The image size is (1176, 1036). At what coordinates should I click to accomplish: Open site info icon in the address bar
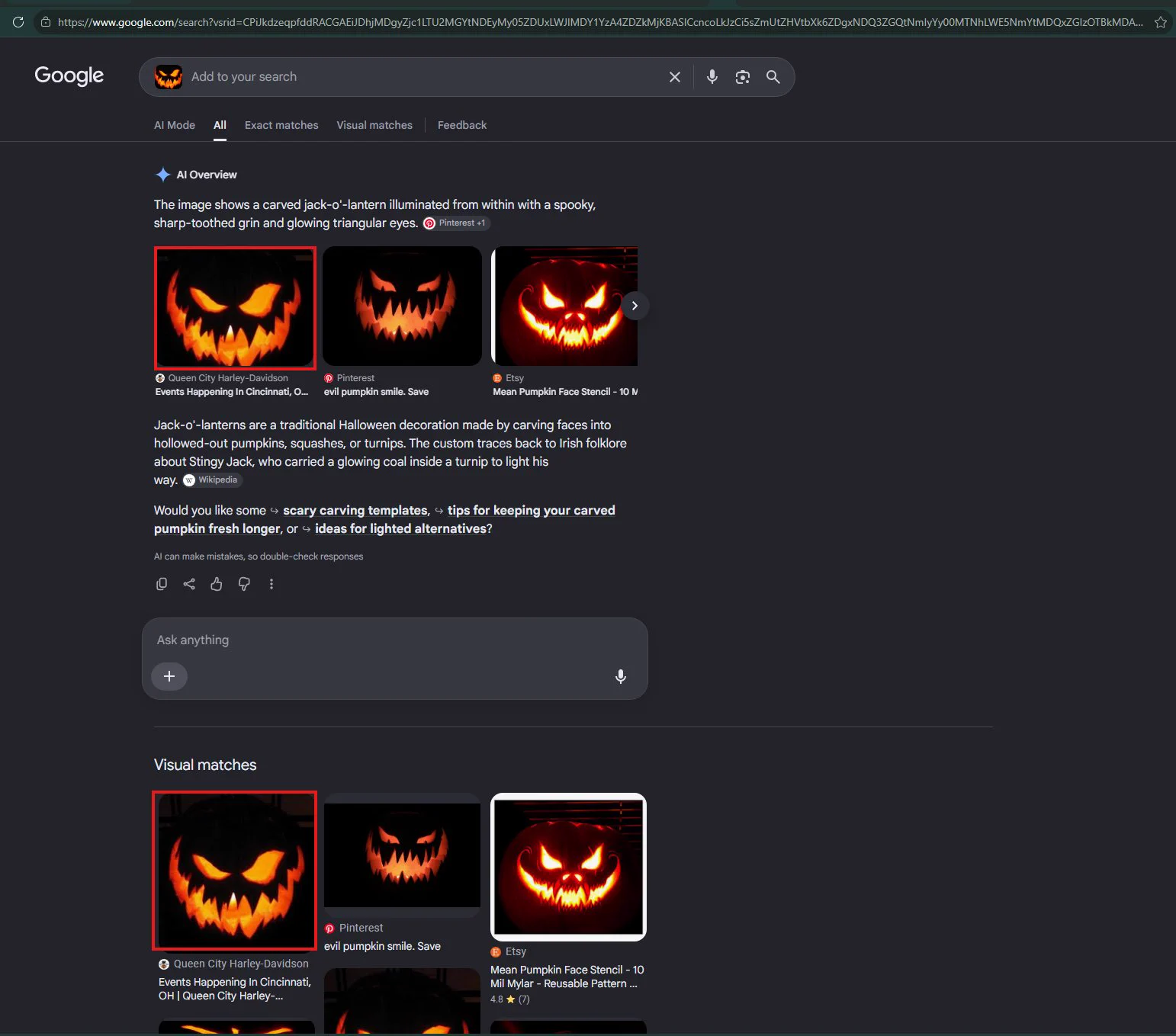46,22
